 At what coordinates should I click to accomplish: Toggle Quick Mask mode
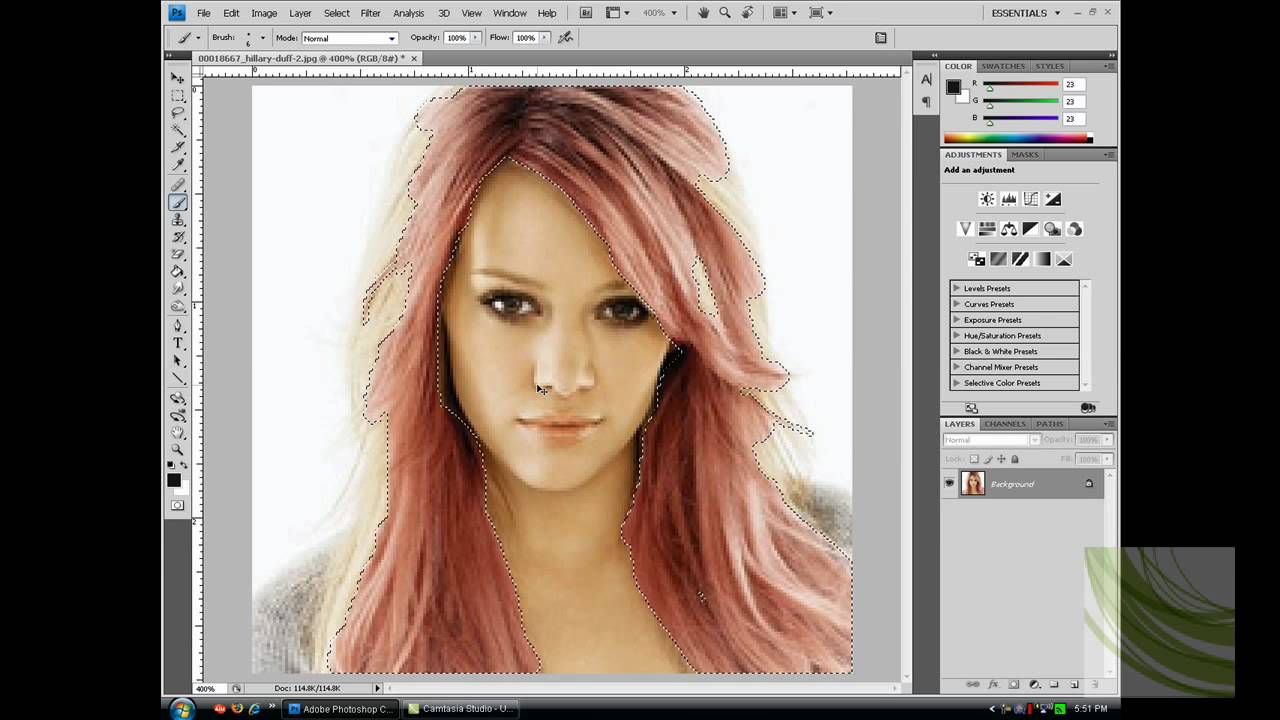pyautogui.click(x=178, y=505)
